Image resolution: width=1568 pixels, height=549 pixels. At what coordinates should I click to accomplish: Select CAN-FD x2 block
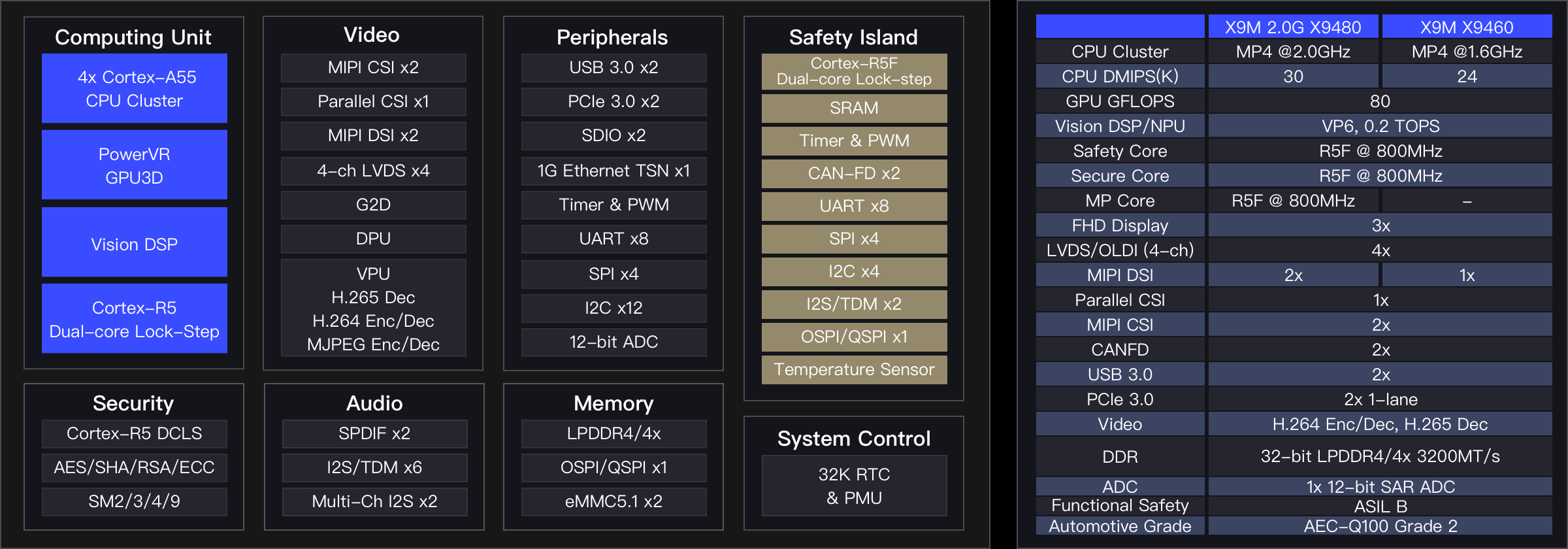point(855,174)
